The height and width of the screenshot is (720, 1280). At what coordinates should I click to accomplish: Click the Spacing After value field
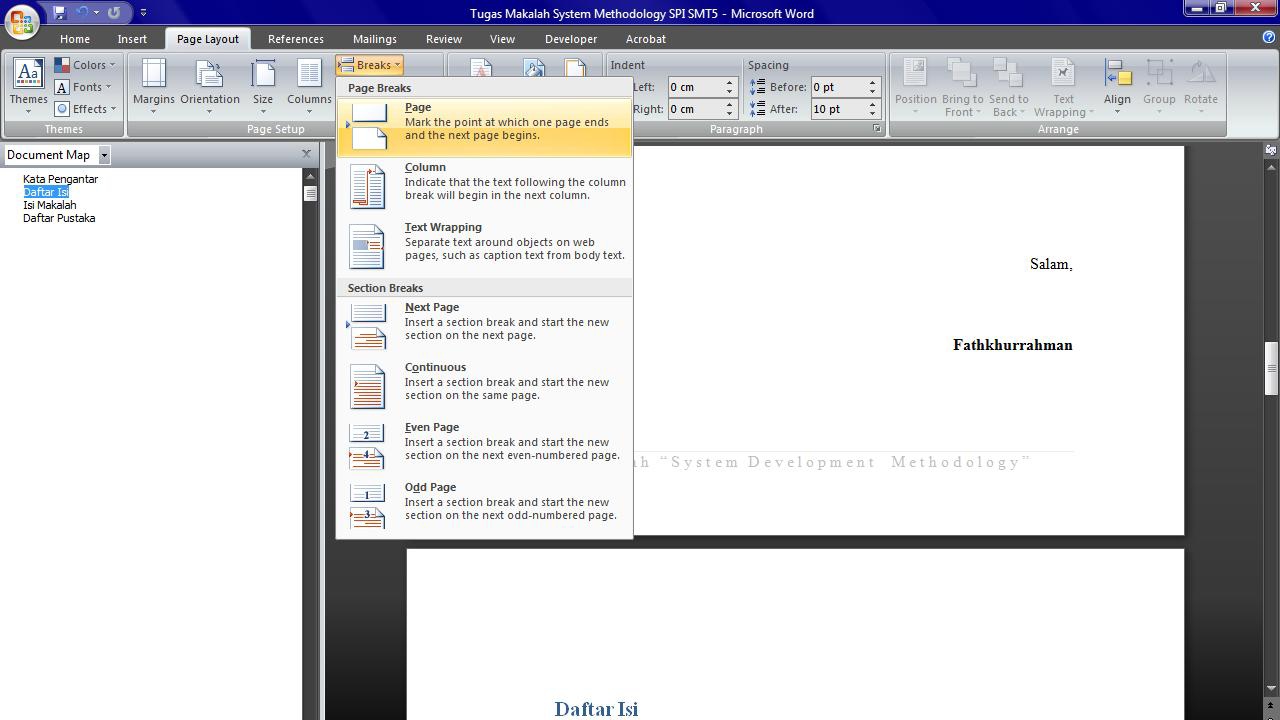[838, 109]
